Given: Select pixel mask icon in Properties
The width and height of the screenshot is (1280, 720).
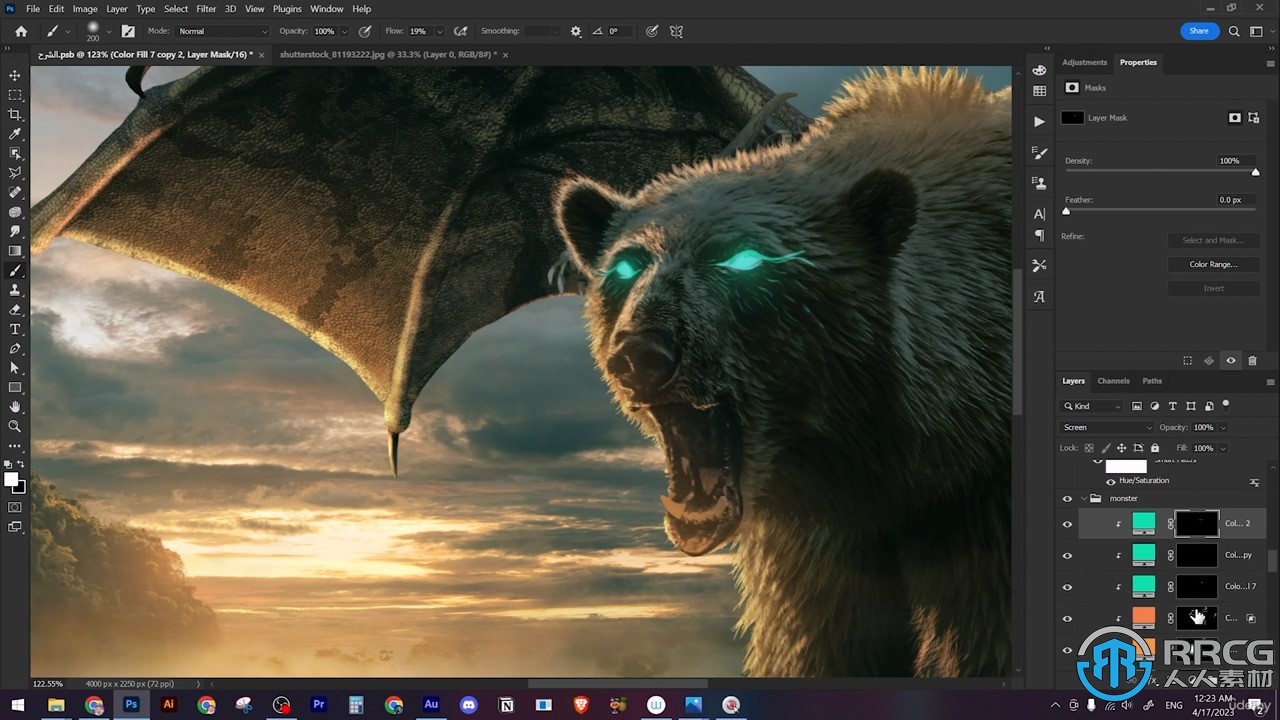Looking at the screenshot, I should tap(1235, 117).
